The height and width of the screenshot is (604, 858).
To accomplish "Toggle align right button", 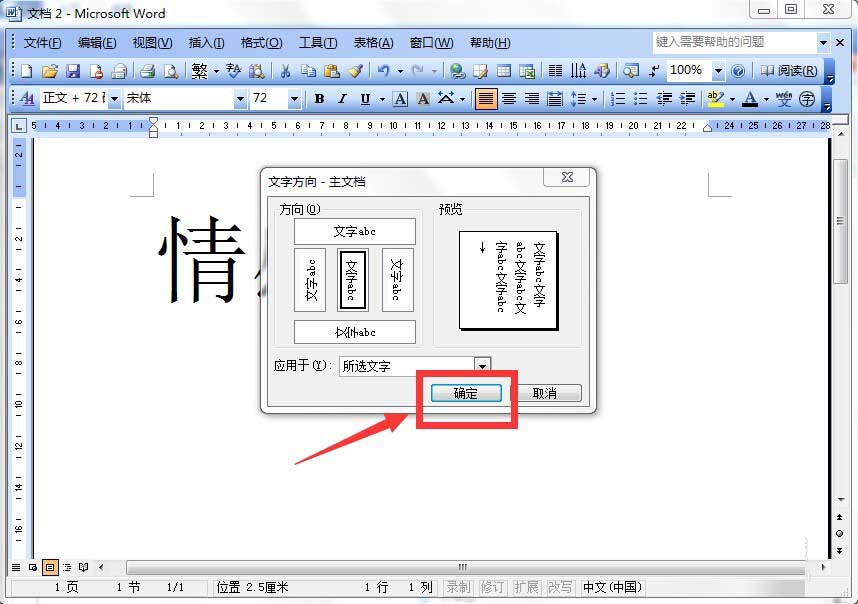I will click(x=532, y=98).
